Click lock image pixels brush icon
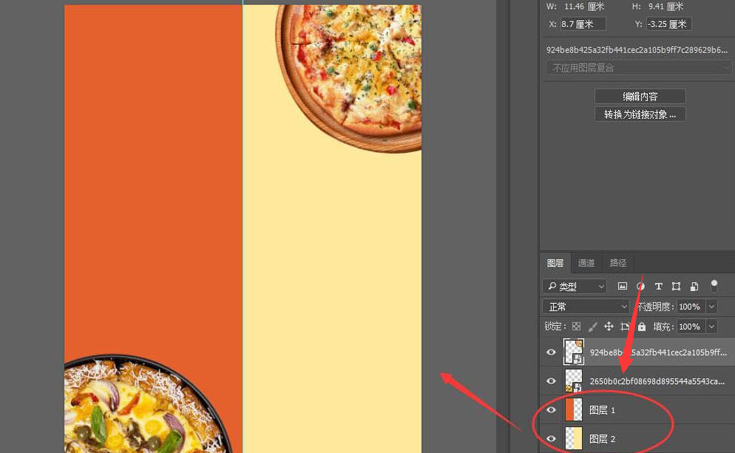Screen dimensions: 735x453 coord(592,327)
